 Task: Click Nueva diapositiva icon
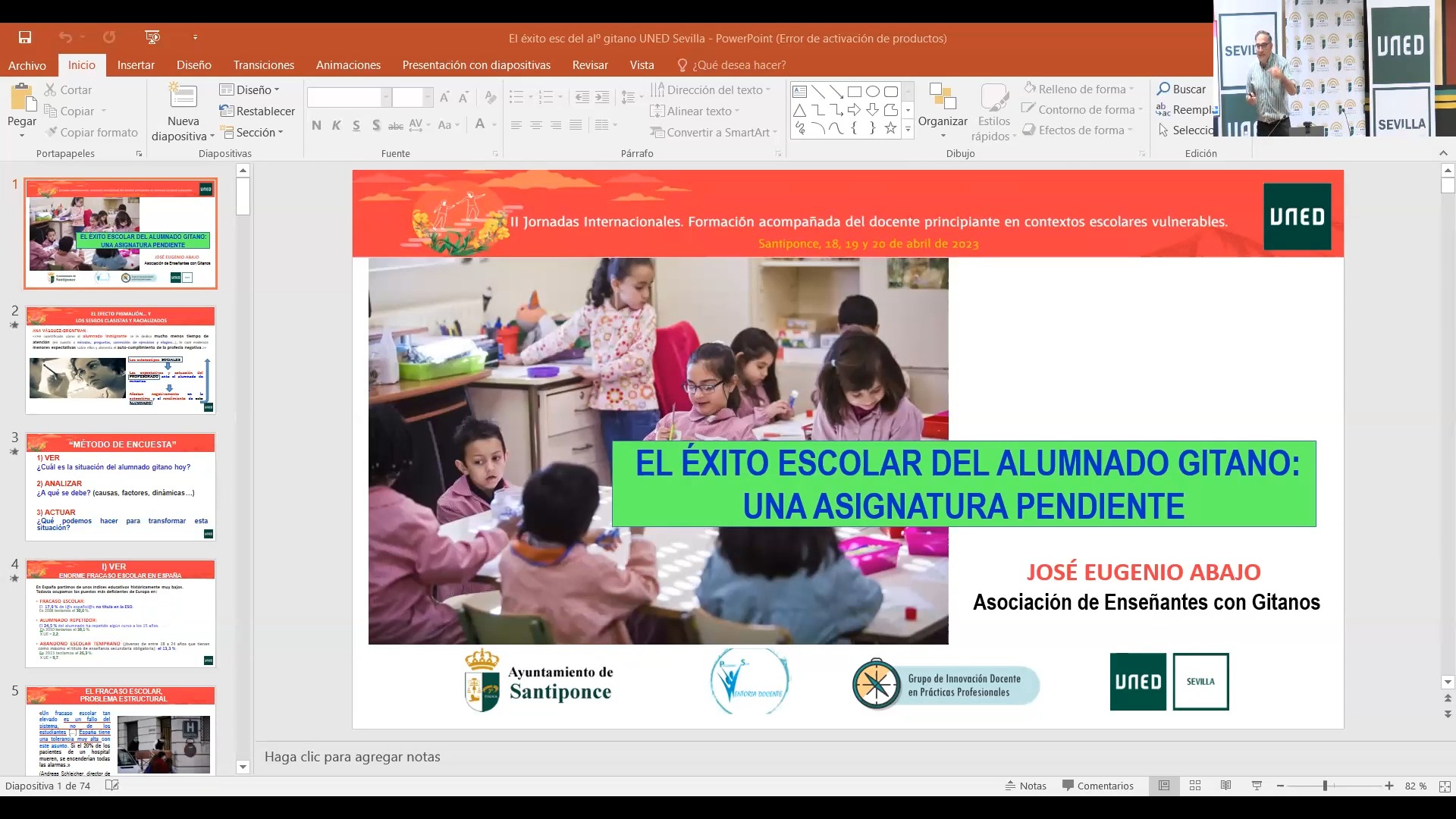[183, 96]
